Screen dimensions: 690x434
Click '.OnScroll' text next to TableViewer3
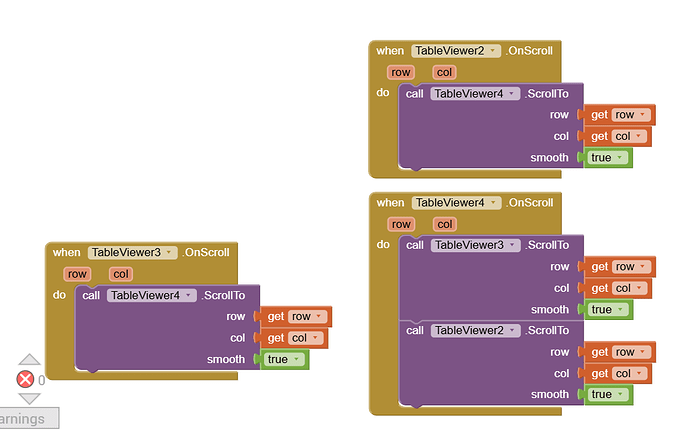coord(206,253)
